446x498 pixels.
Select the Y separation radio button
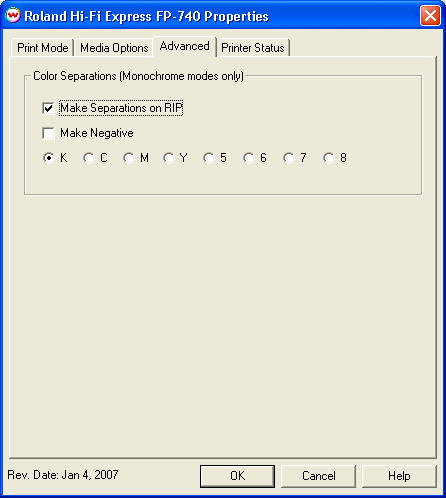pos(169,158)
